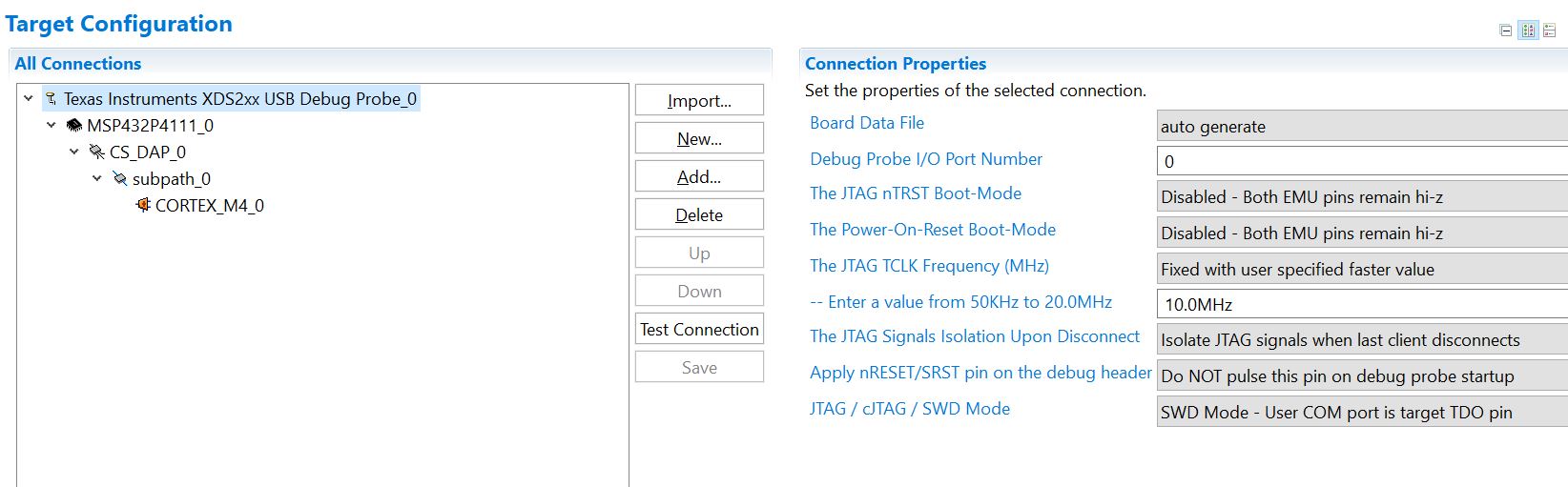Screen dimensions: 1568x487
Task: Collapse the CS_DAP_0 tree node
Action: tap(74, 152)
